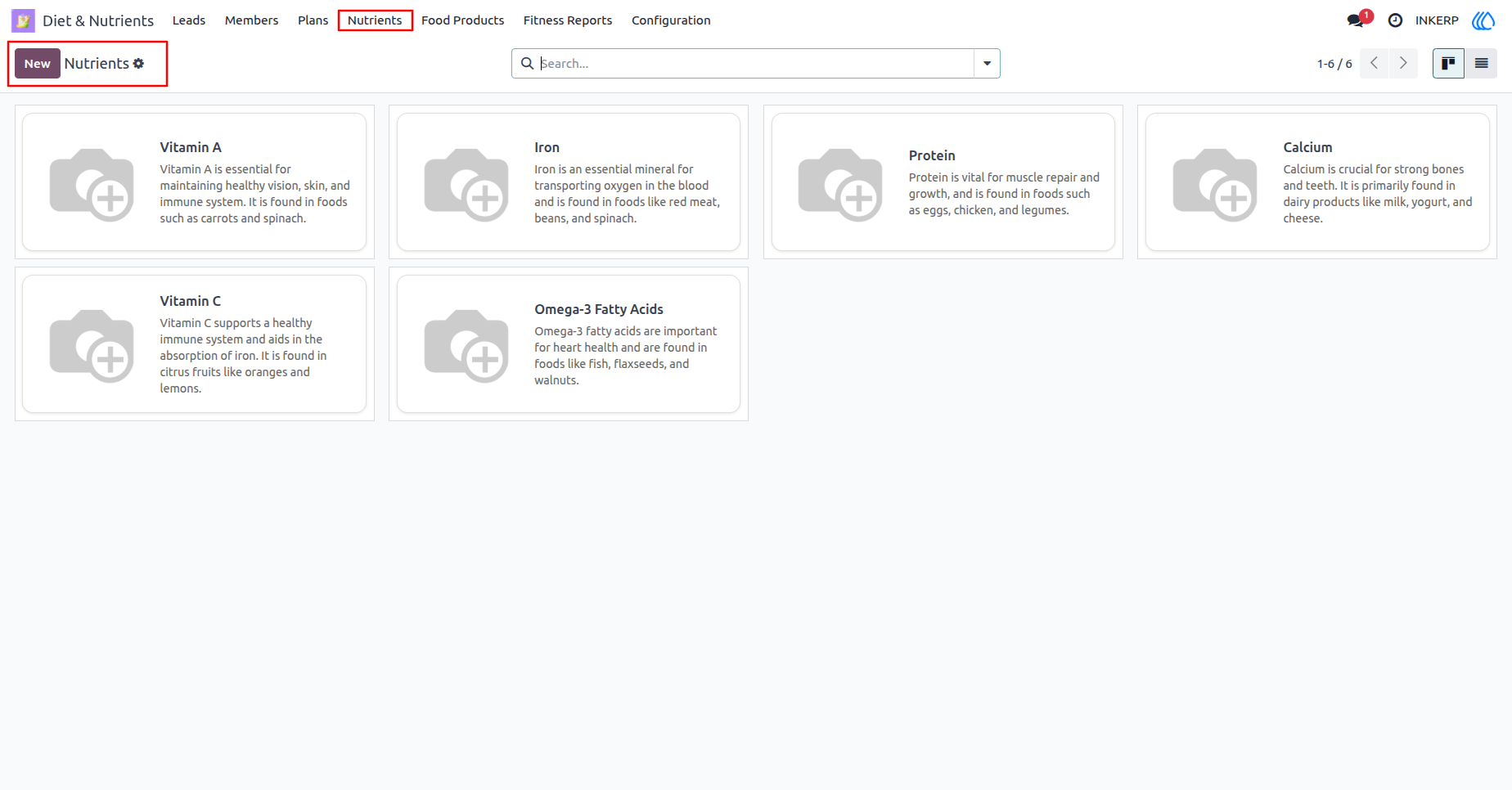1512x790 pixels.
Task: Click the Nutrients breadcrumb title
Action: [97, 63]
